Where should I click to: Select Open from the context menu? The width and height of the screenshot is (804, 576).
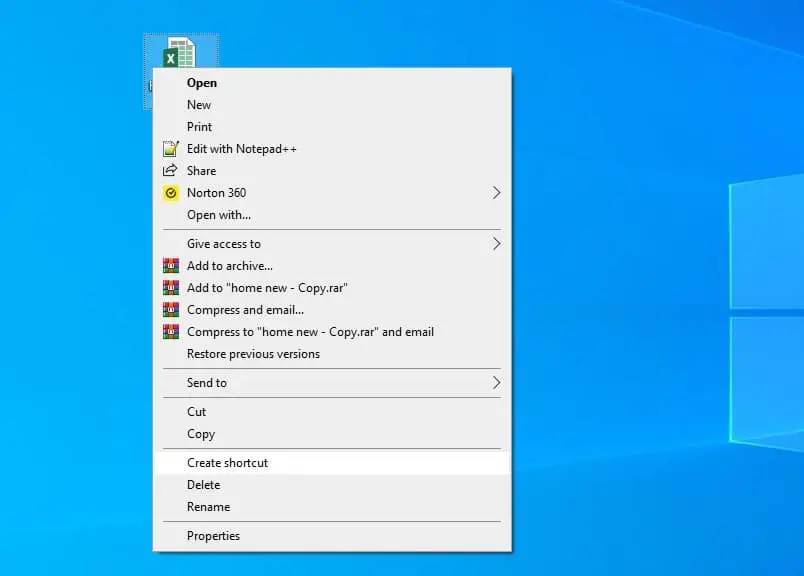click(x=202, y=83)
